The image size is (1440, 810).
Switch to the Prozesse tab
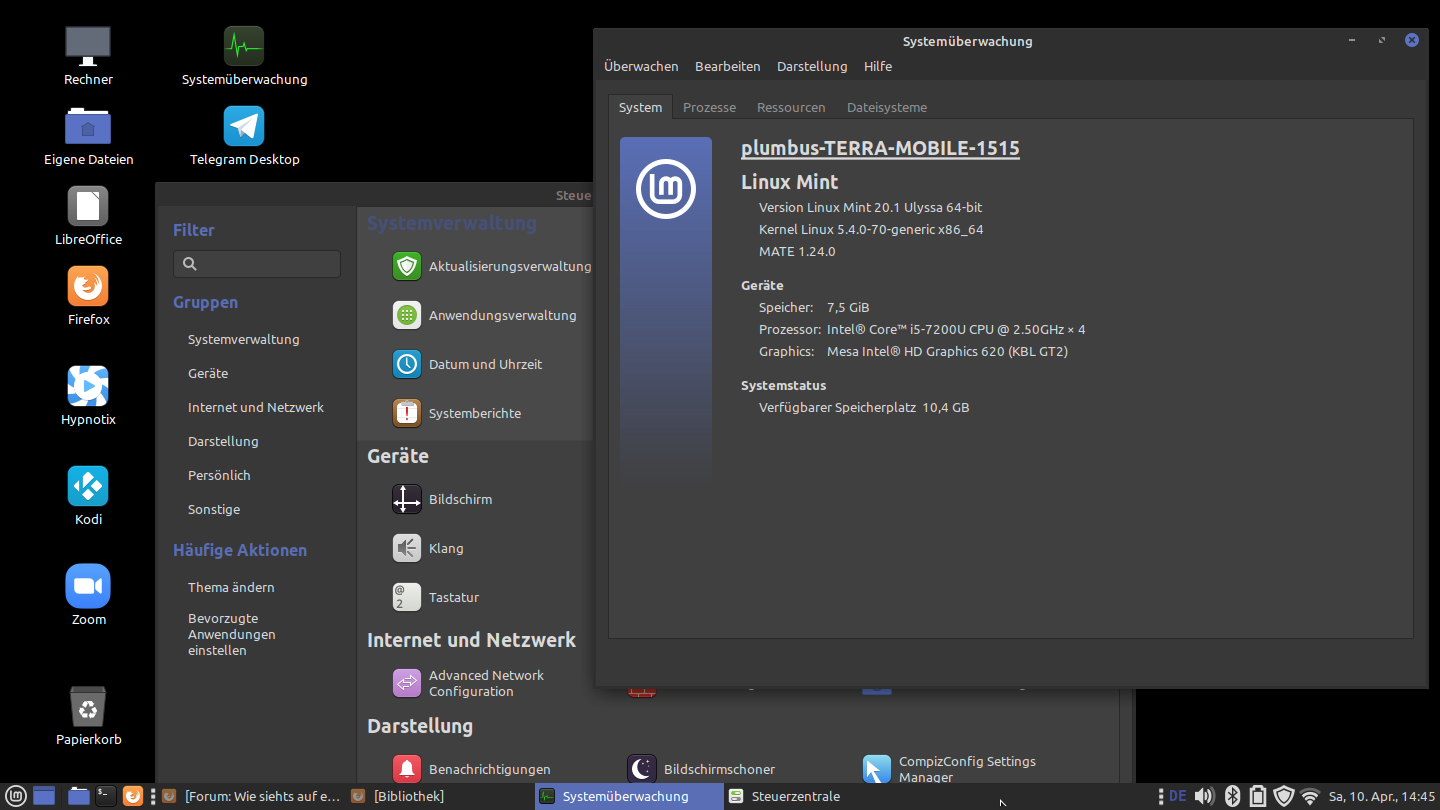point(709,107)
